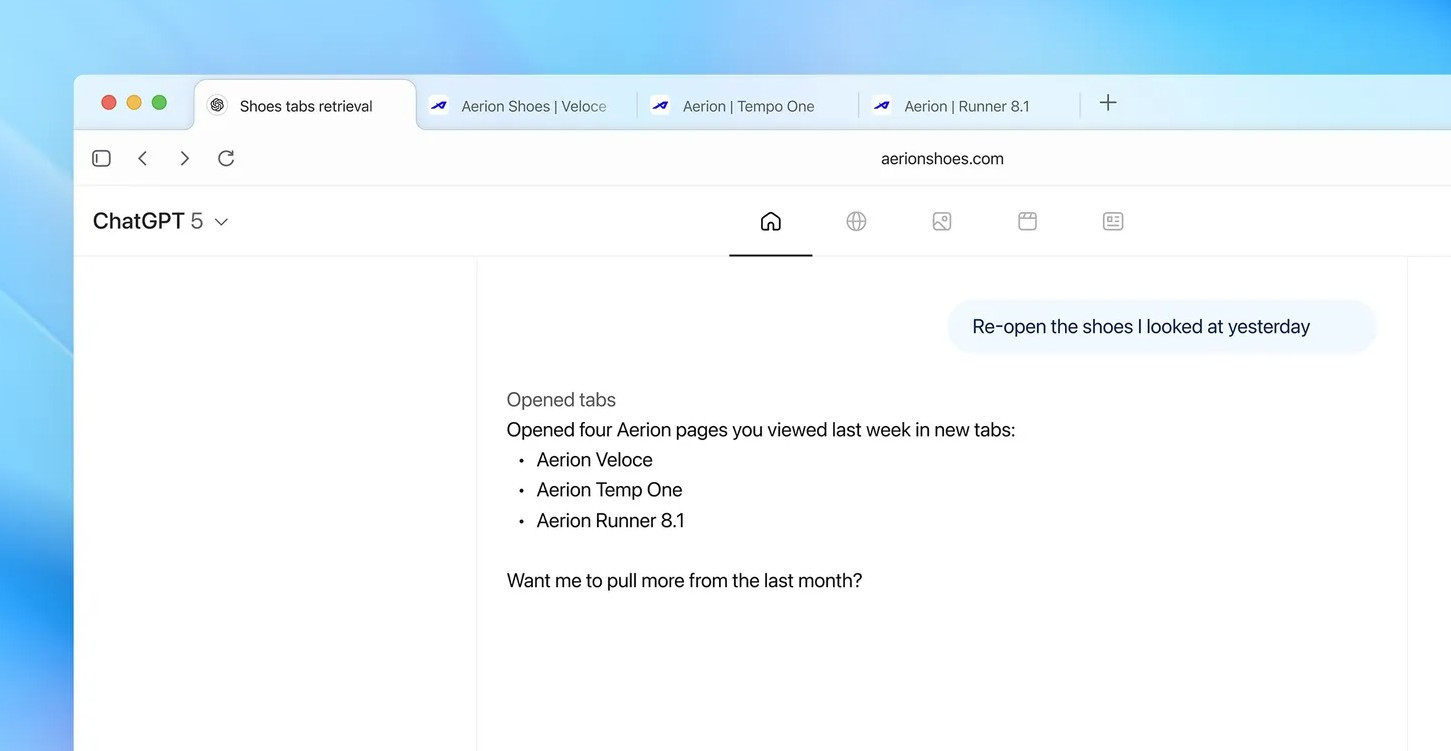Select the Aerion | Runner 8.1 tab
This screenshot has height=751, width=1451.
coord(966,106)
